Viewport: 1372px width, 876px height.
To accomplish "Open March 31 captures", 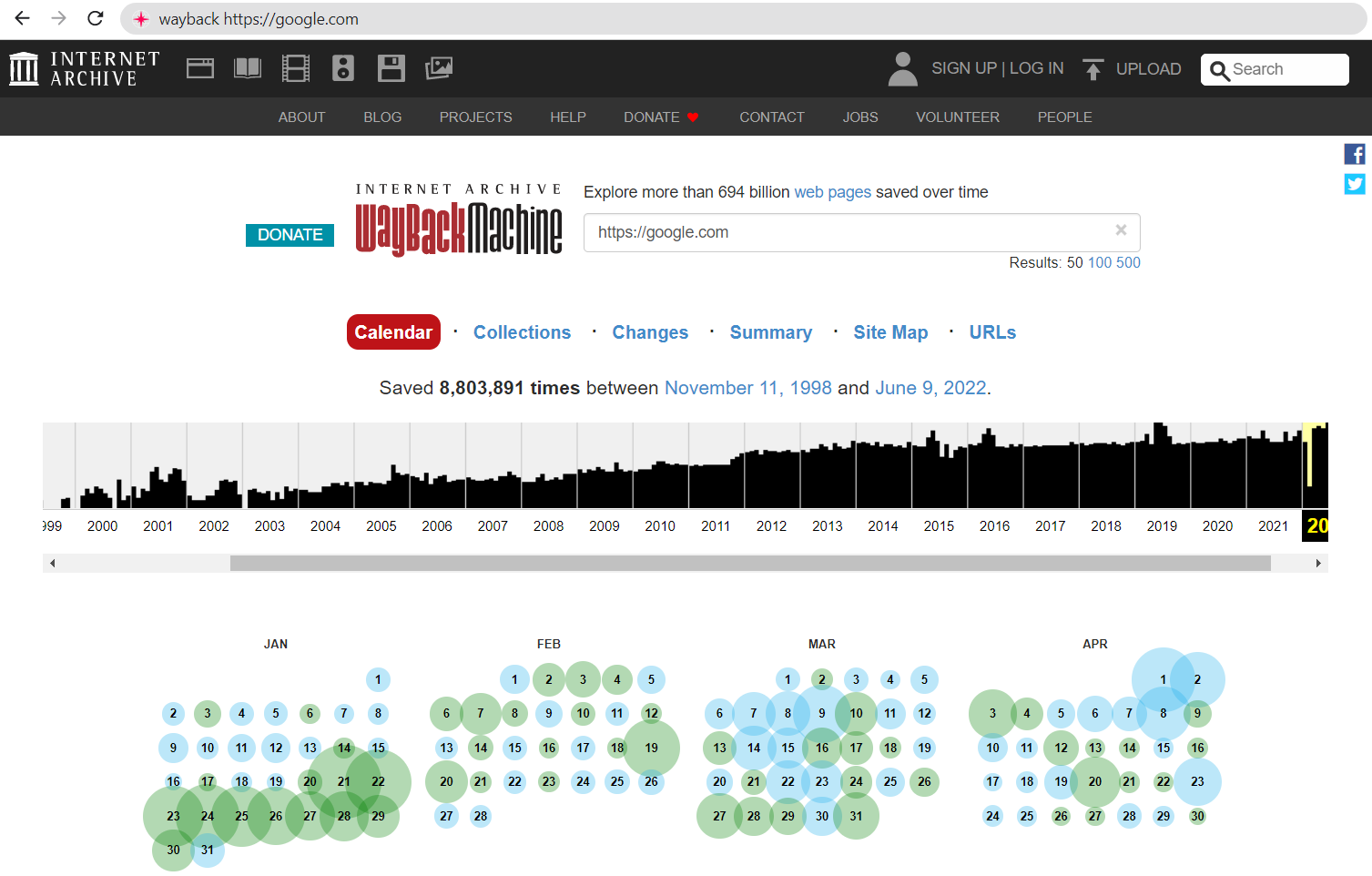I will coord(856,816).
